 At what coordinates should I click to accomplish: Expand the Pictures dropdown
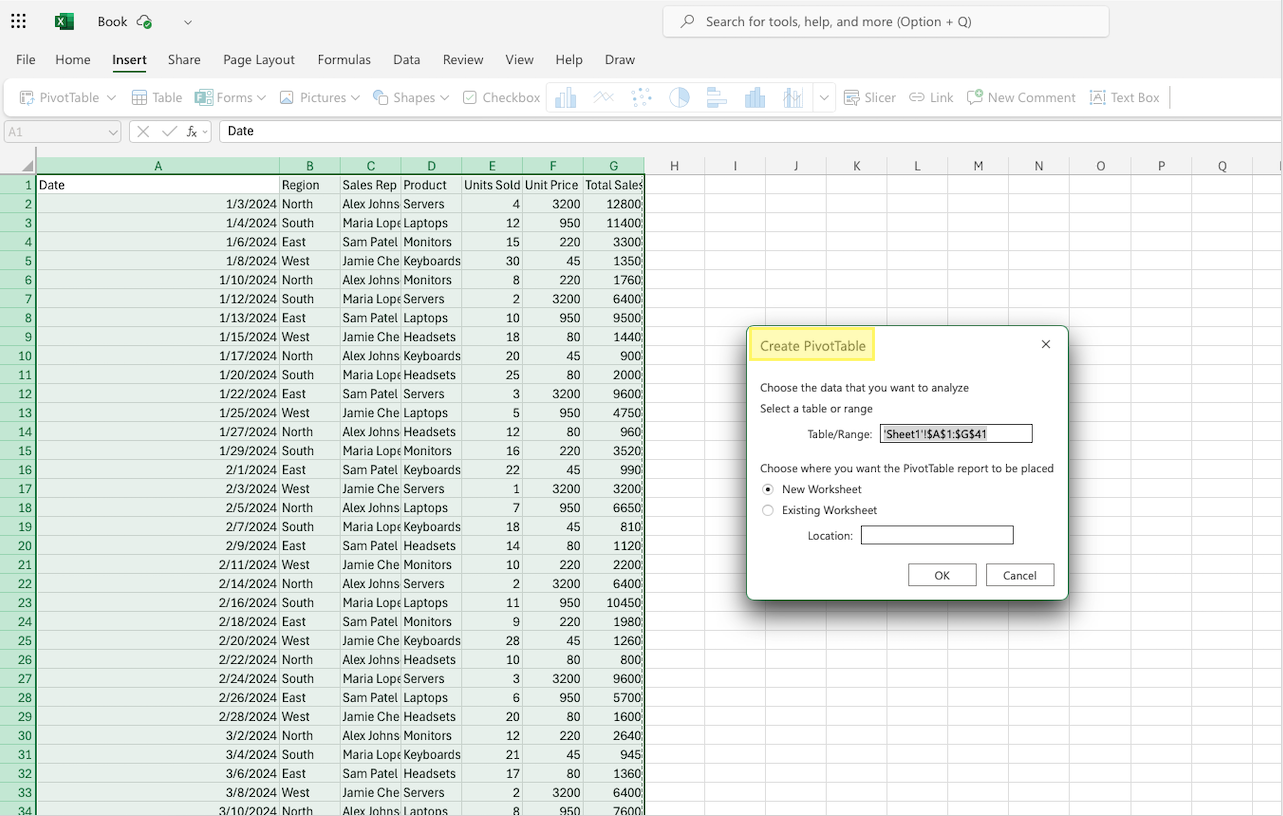tap(319, 97)
